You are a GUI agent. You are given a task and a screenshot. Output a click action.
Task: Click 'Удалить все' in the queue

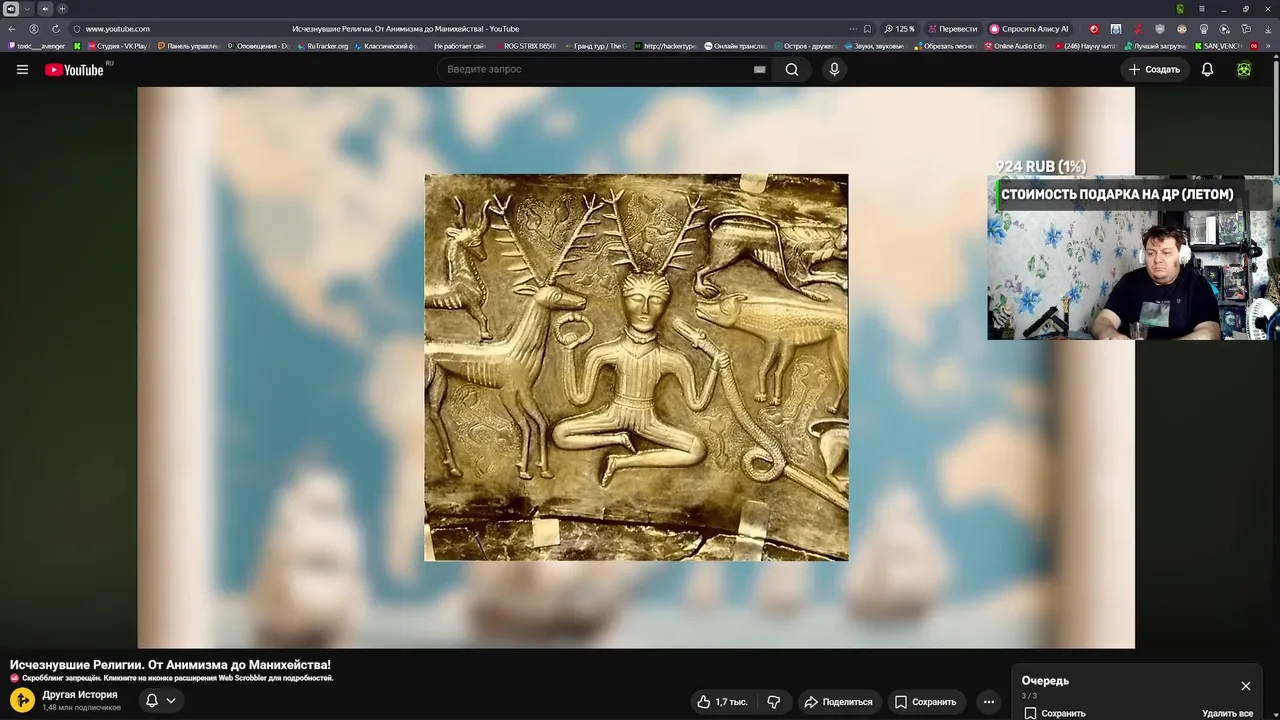1227,713
